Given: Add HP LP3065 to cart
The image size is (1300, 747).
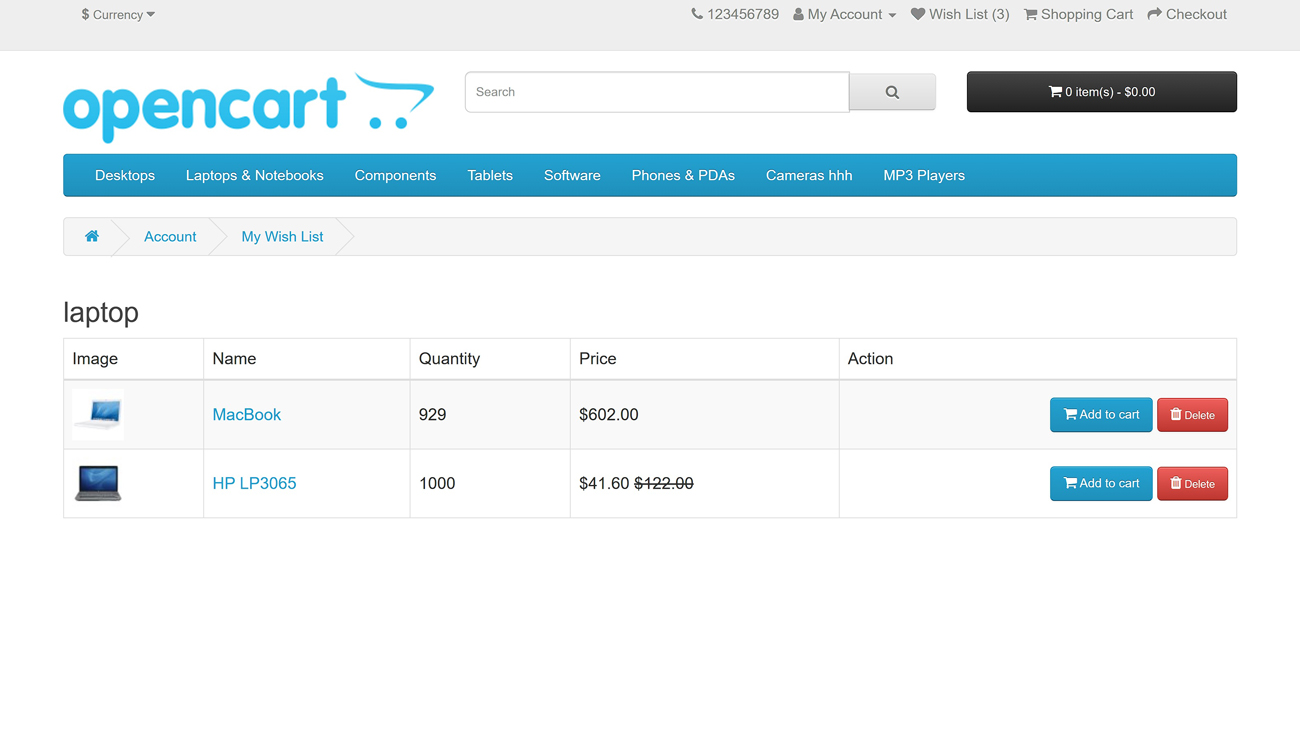Looking at the screenshot, I should click(1100, 484).
